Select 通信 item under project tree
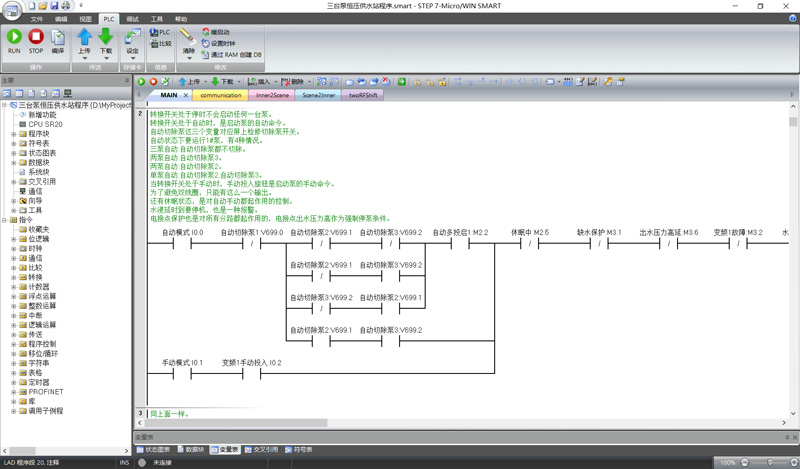Screen dimensions: 800x469 (35, 191)
